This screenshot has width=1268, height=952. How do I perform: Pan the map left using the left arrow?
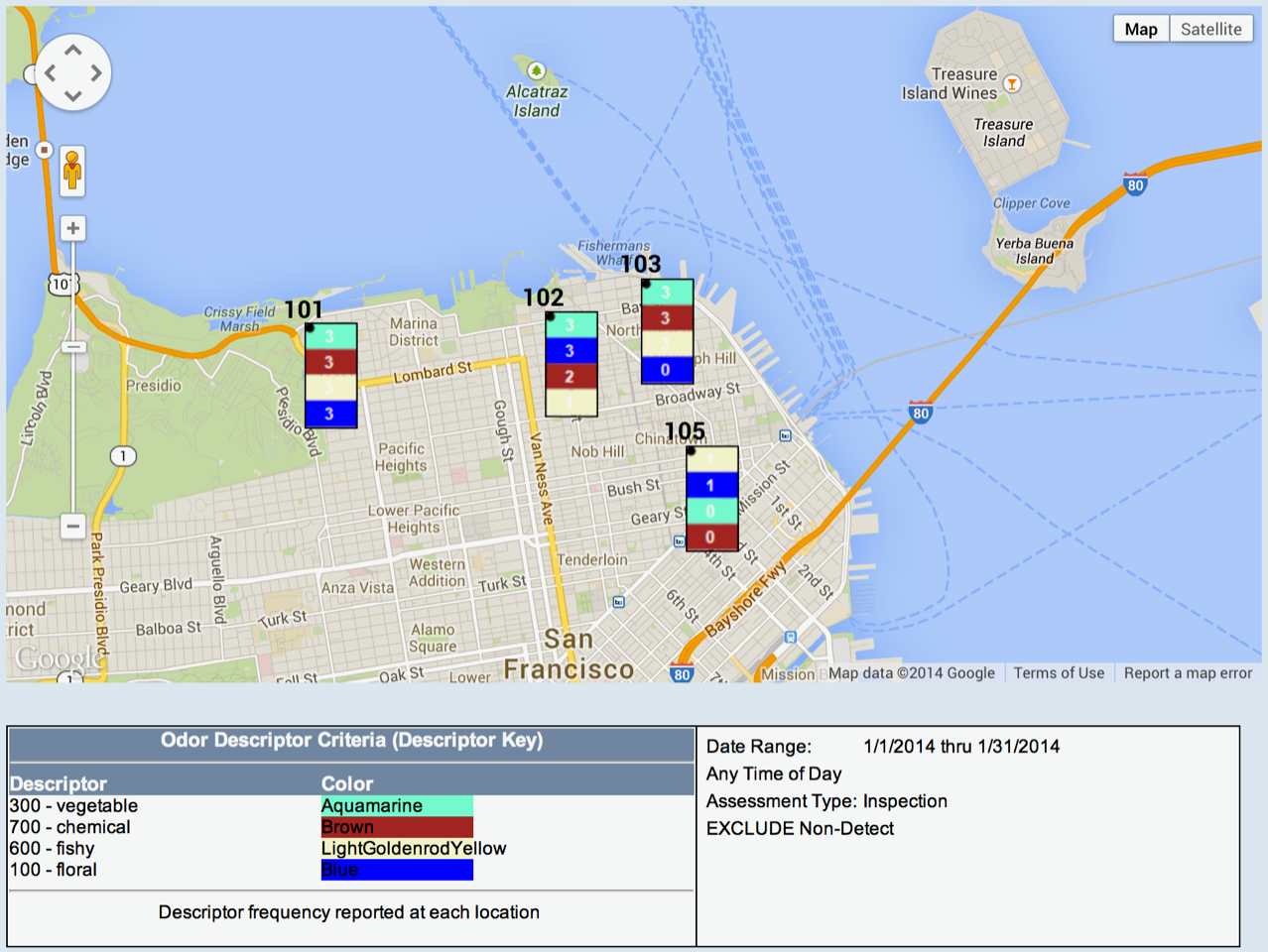pos(50,73)
